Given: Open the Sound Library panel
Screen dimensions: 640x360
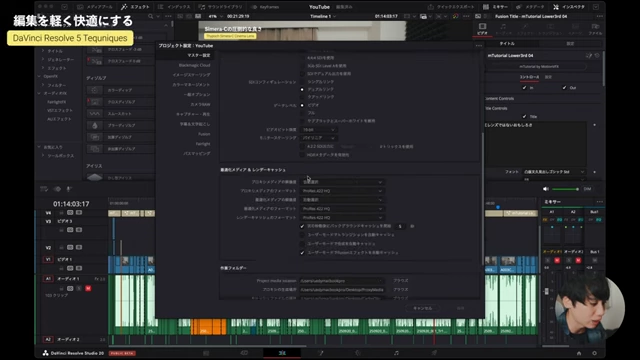Looking at the screenshot, I should [x=221, y=7].
